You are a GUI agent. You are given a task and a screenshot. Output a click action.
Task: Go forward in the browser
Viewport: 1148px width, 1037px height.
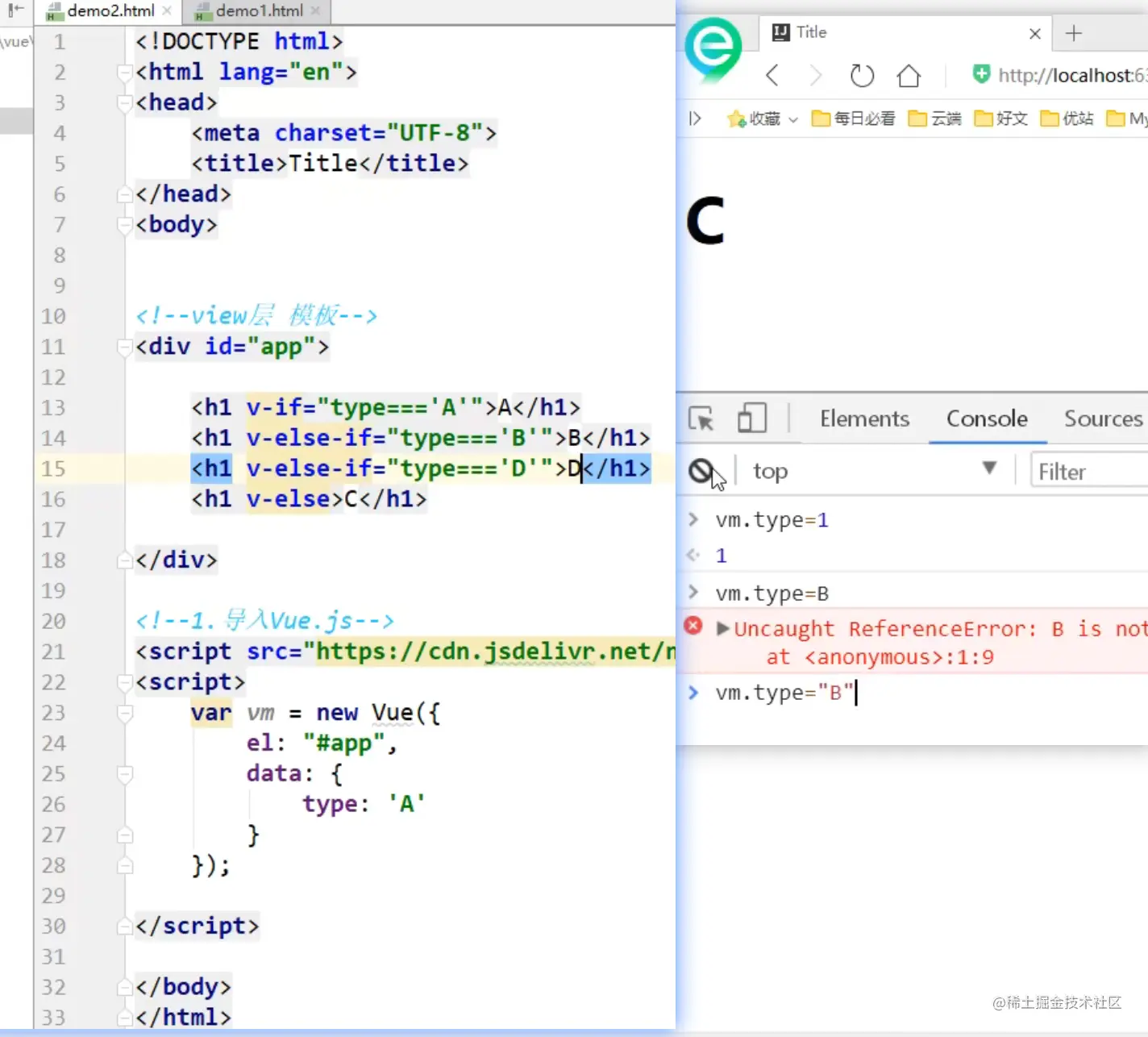pyautogui.click(x=816, y=76)
